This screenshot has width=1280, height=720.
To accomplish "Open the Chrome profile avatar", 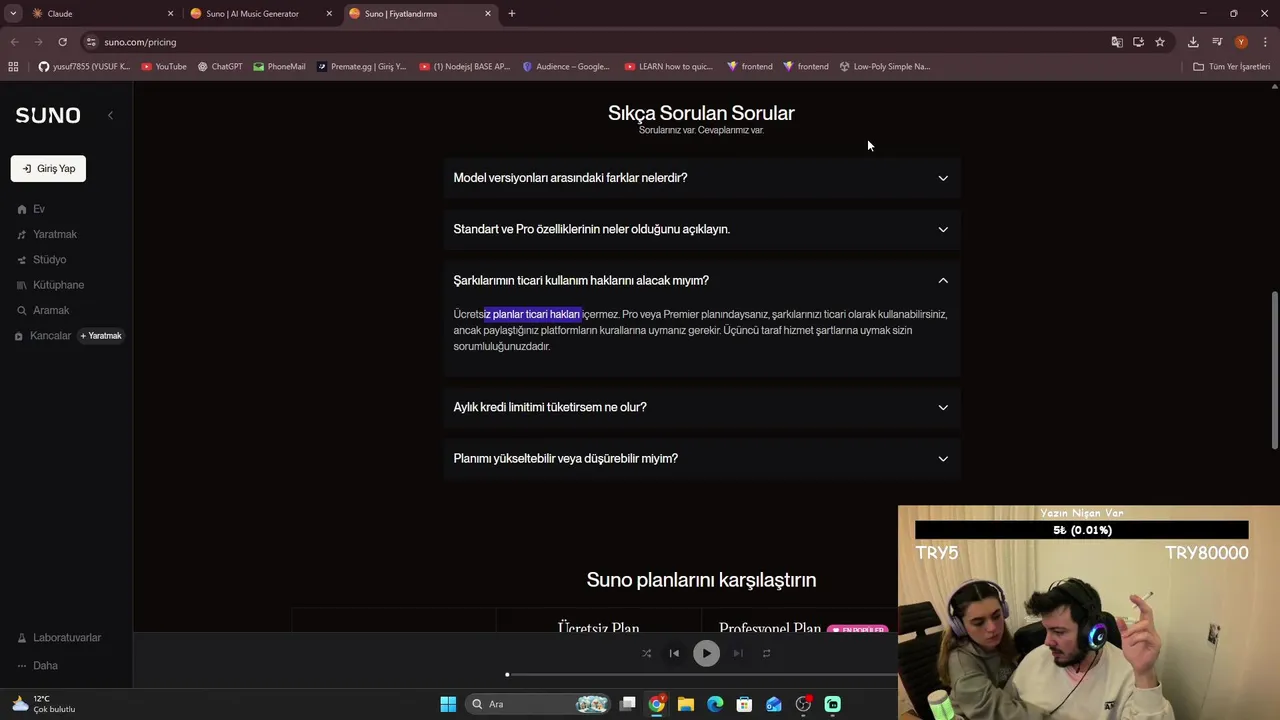I will (1241, 42).
